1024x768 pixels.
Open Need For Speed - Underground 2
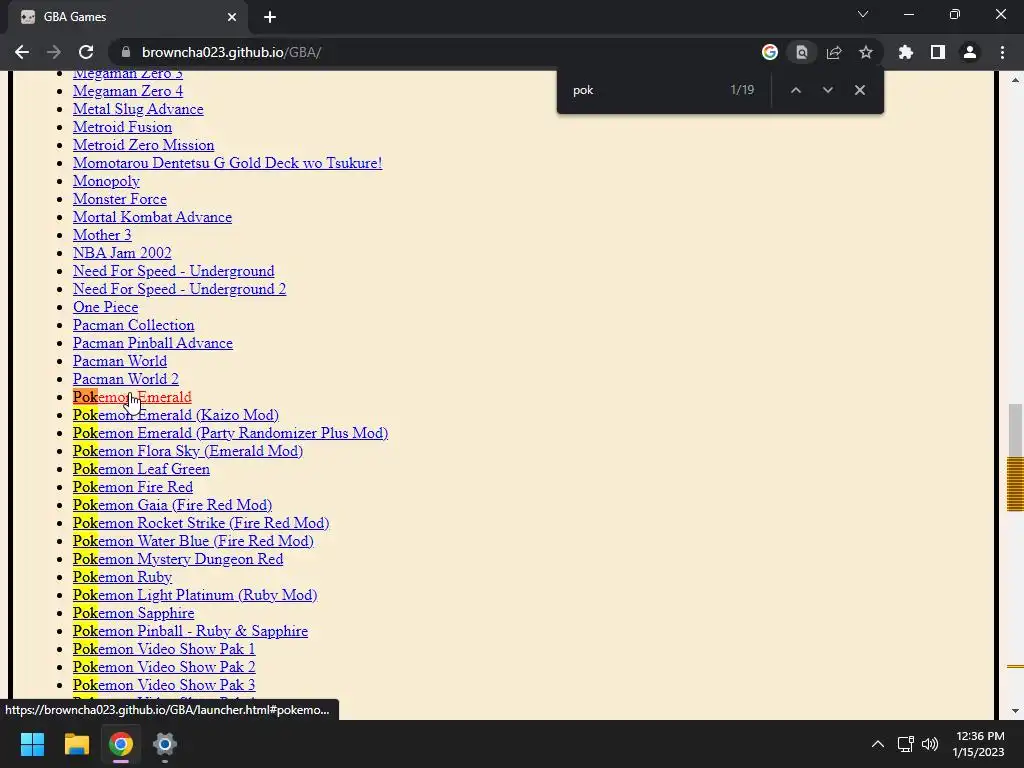click(x=179, y=289)
